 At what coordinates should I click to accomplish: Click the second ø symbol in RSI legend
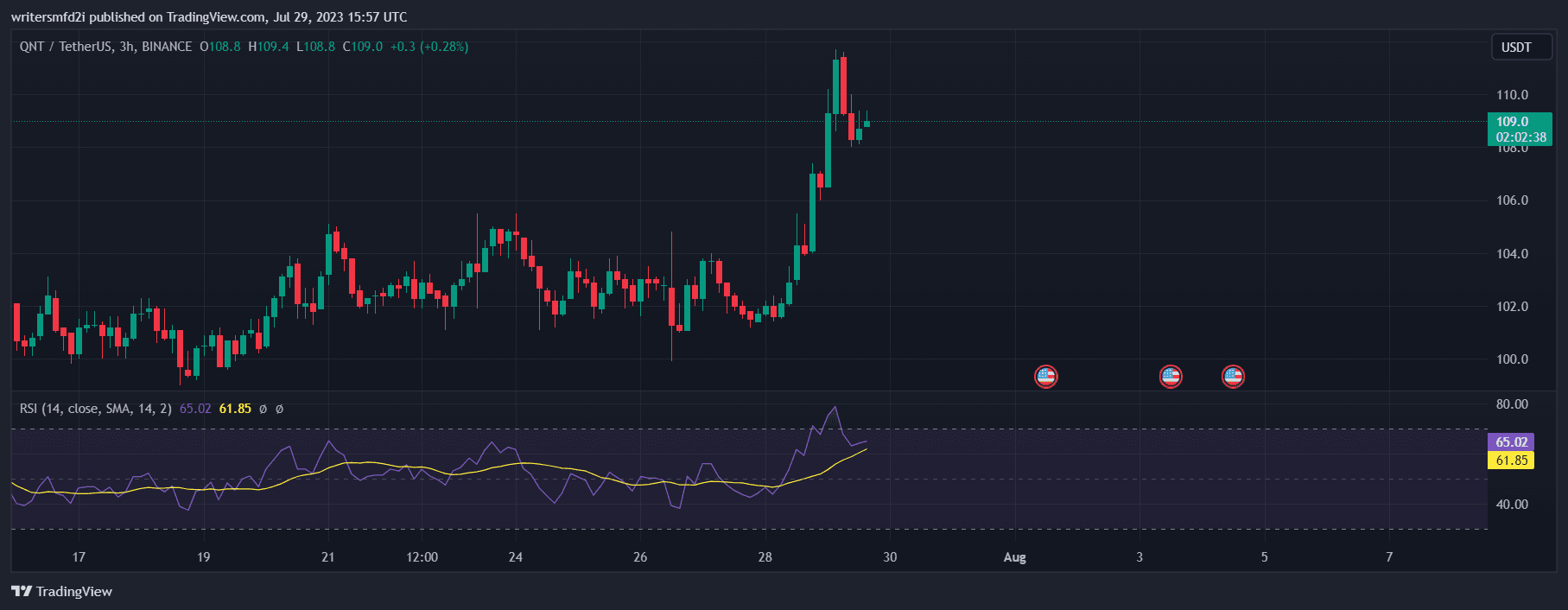pyautogui.click(x=279, y=409)
